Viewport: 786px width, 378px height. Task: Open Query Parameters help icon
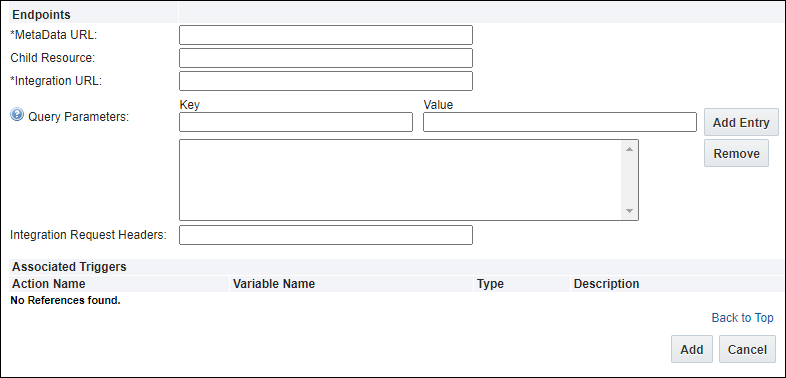[17, 115]
